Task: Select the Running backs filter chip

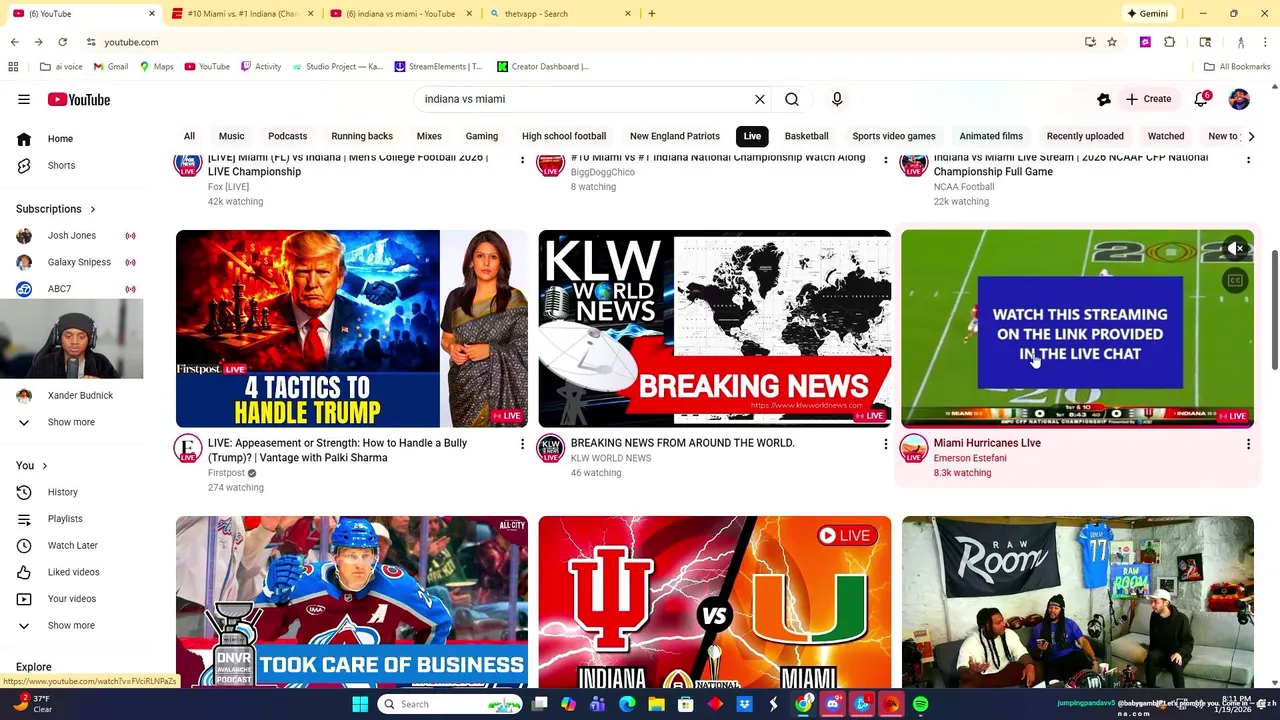Action: click(x=362, y=136)
